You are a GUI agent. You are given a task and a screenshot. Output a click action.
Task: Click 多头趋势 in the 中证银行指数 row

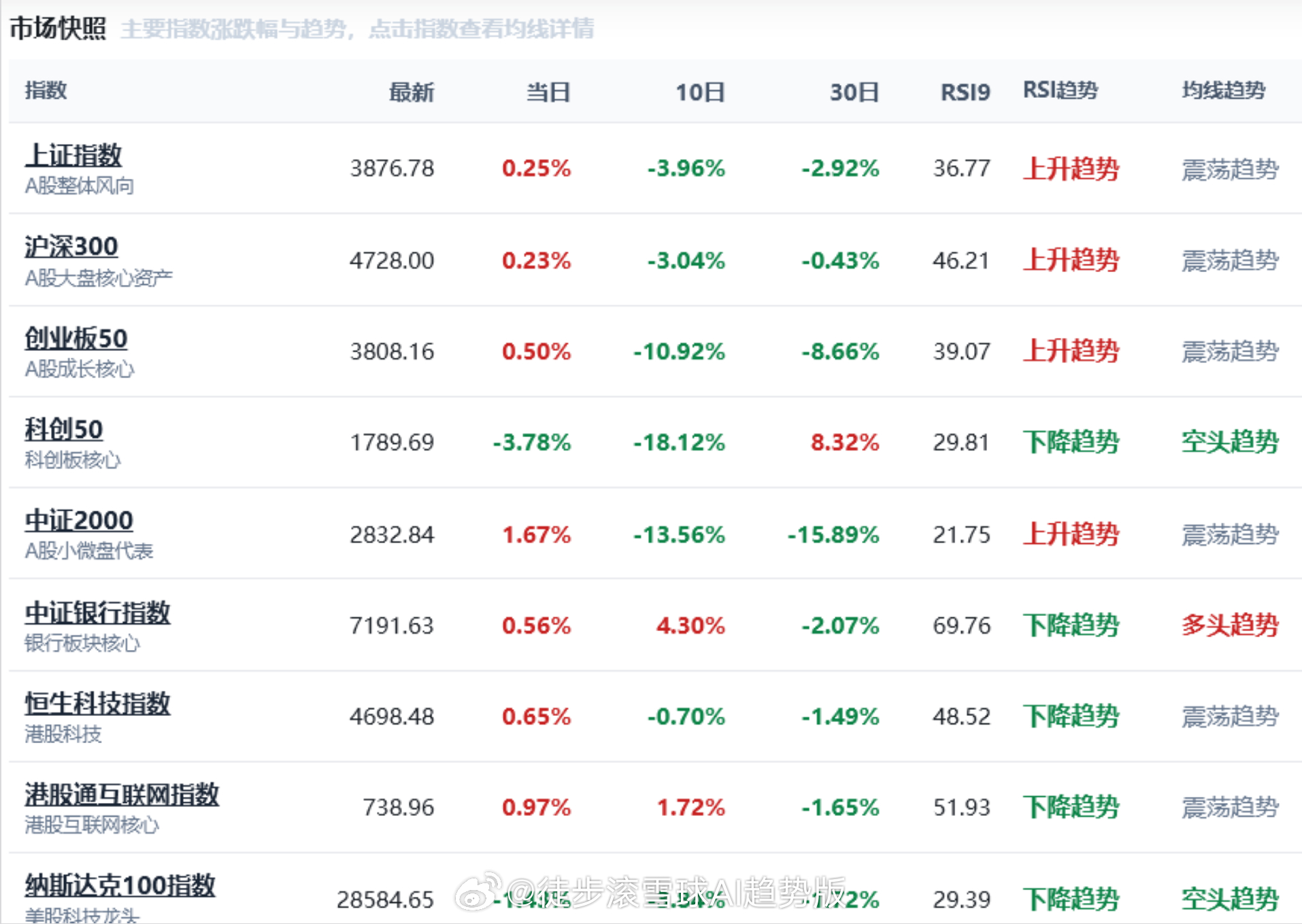pyautogui.click(x=1230, y=626)
